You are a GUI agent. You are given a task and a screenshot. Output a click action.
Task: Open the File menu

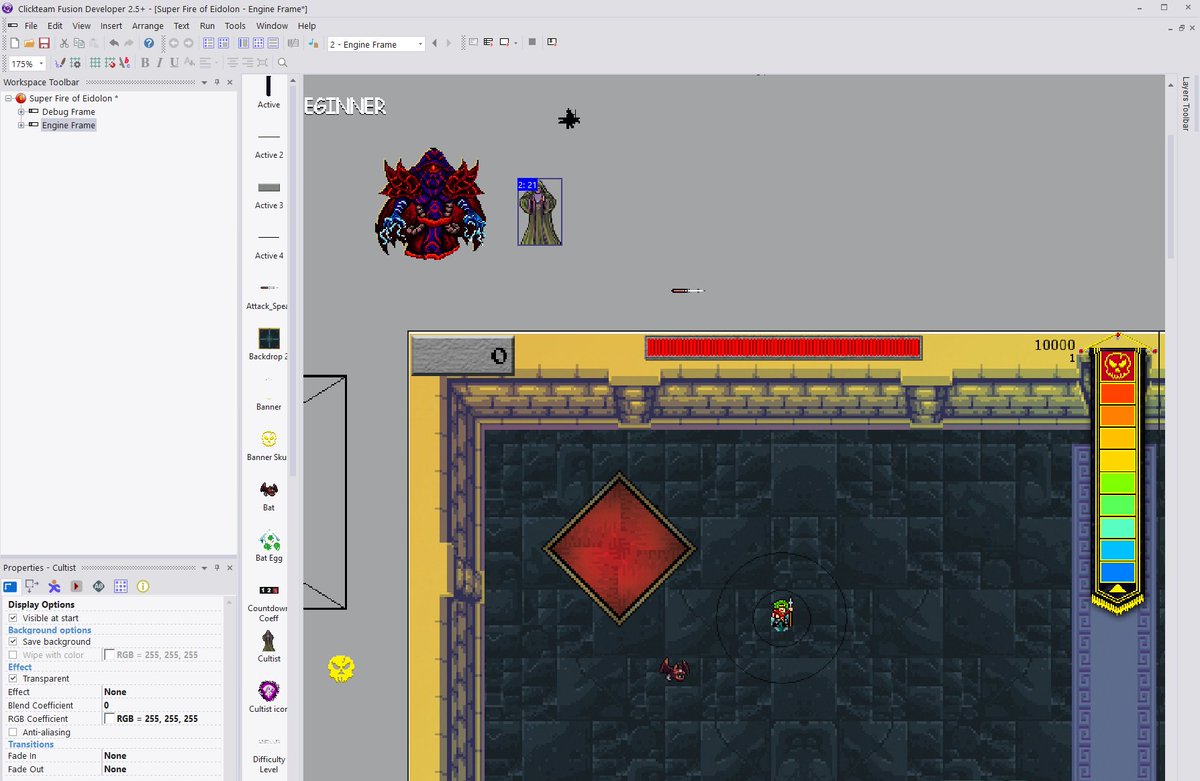click(x=31, y=26)
